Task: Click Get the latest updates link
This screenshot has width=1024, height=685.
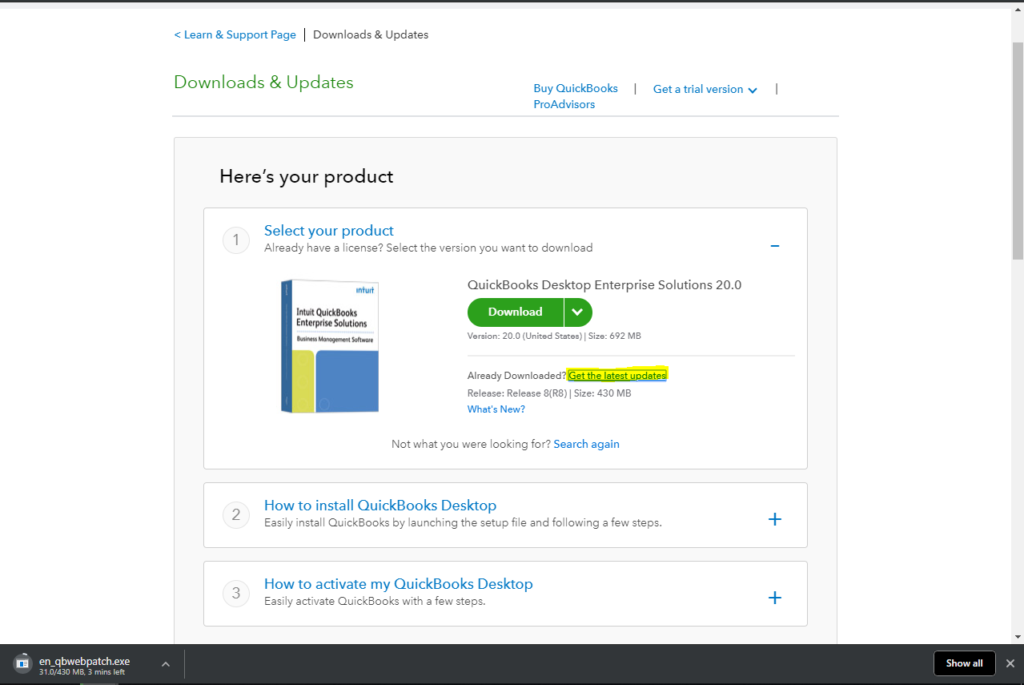Action: [617, 375]
